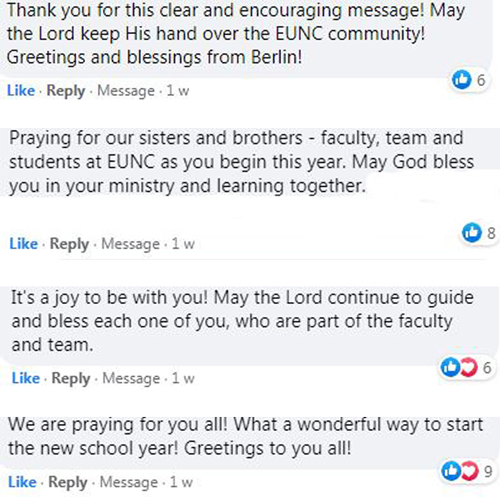Click heart reaction icon on joy comment
The width and height of the screenshot is (500, 497).
[x=467, y=367]
